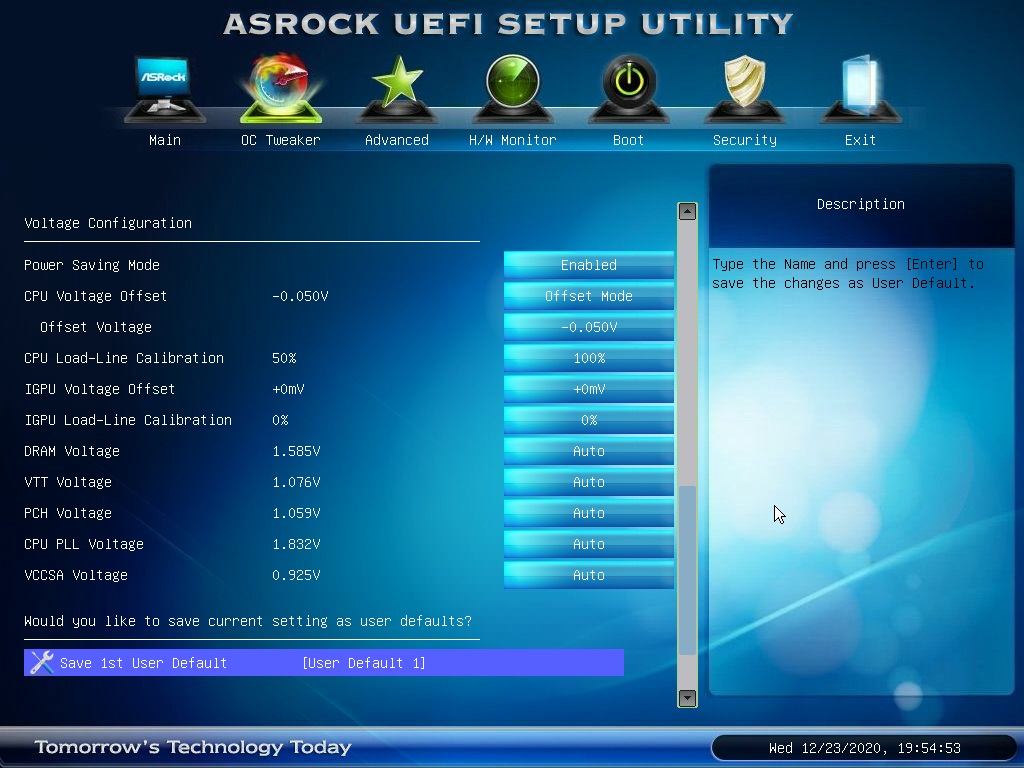Click the VCCSA Voltage label

pos(76,575)
